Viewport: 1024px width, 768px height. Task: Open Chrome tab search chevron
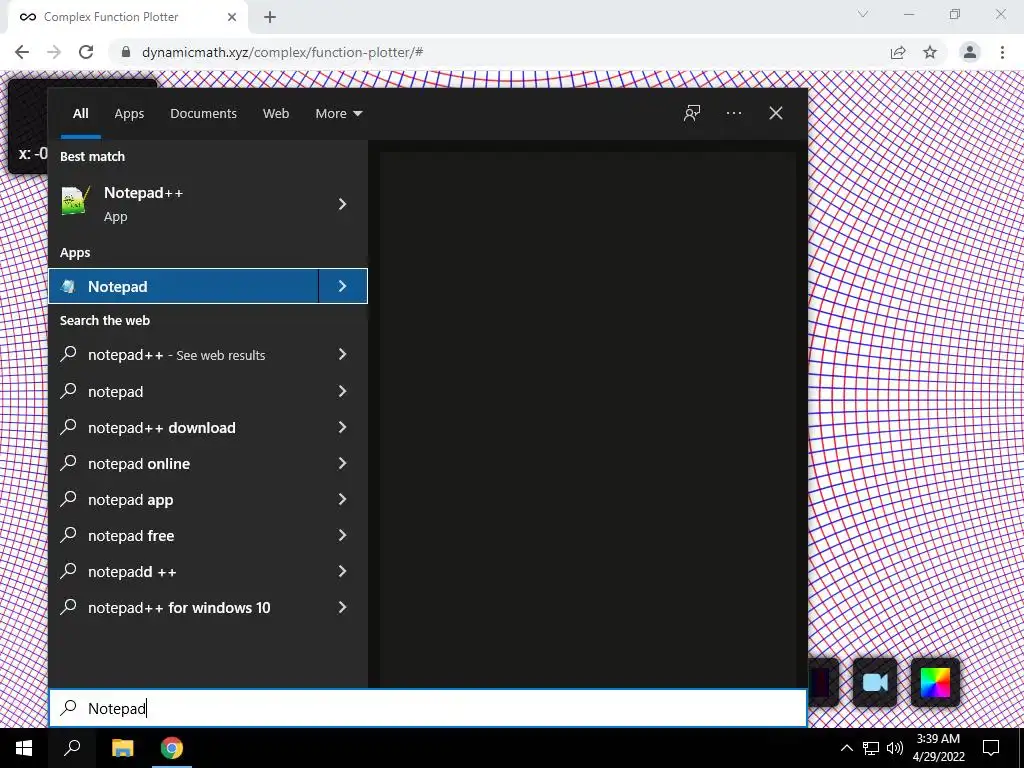click(x=863, y=14)
